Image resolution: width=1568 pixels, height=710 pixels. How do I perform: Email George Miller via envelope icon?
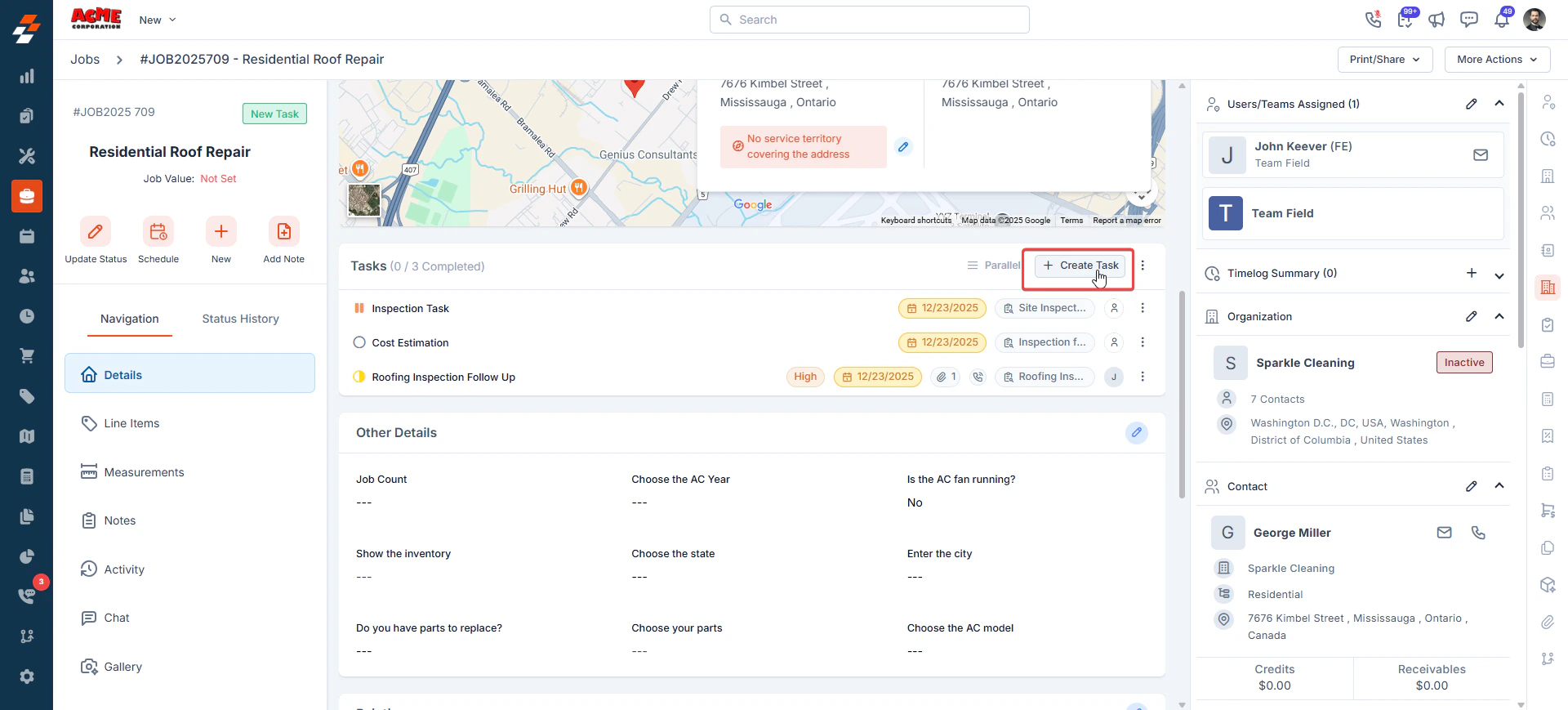tap(1445, 533)
